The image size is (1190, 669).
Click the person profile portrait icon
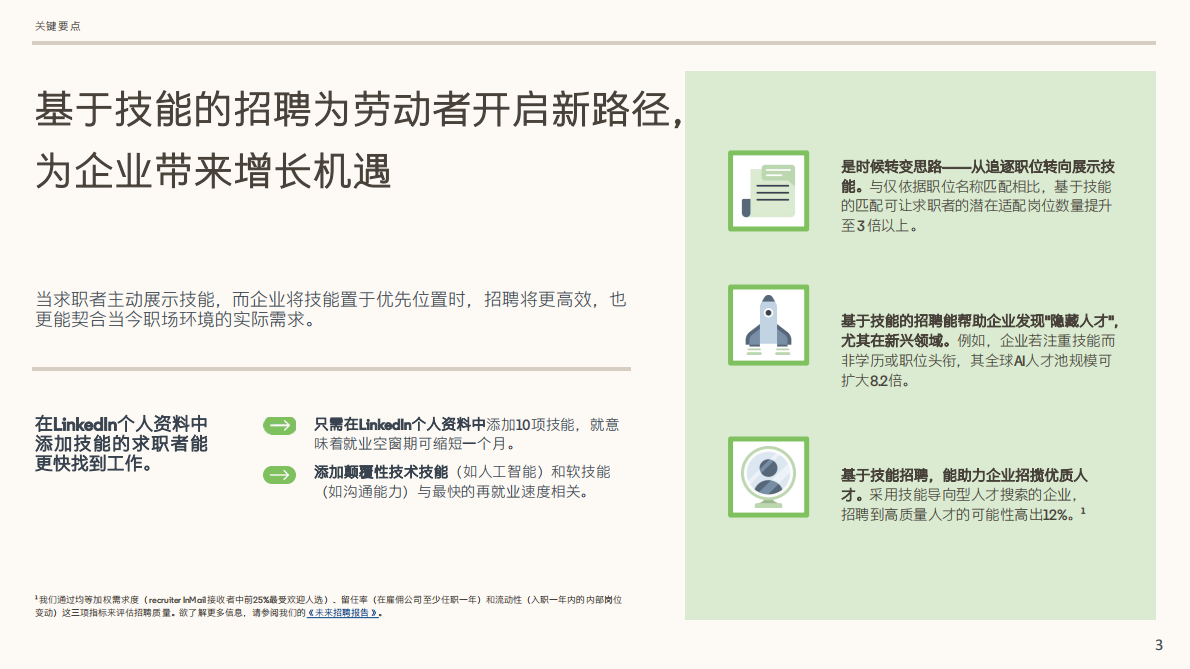point(768,477)
